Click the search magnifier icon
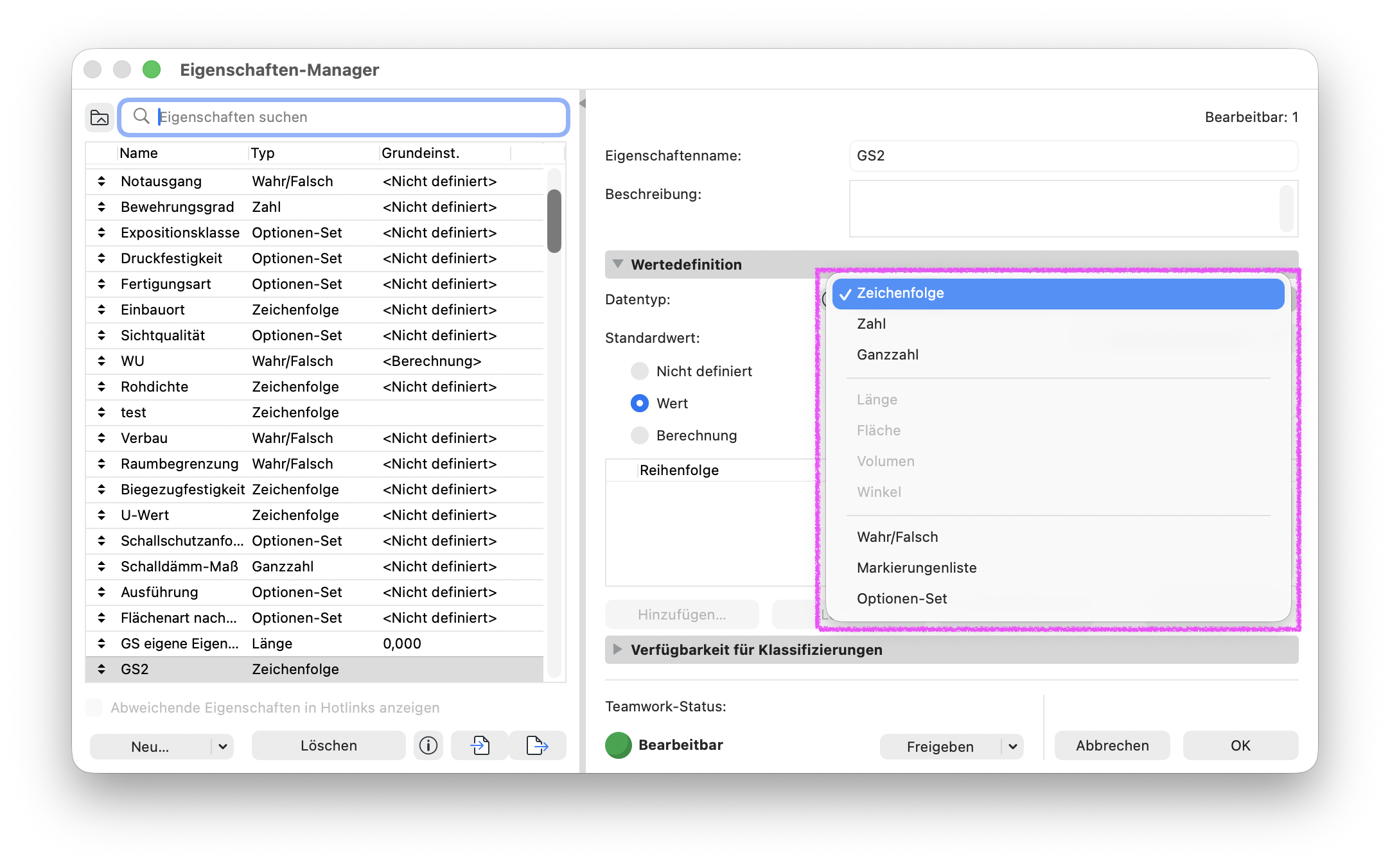The image size is (1390, 868). pyautogui.click(x=141, y=116)
